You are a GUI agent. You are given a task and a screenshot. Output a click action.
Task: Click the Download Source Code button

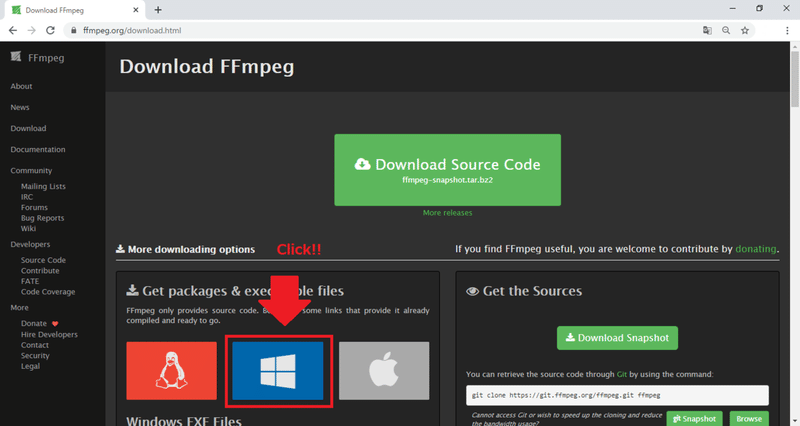(x=447, y=170)
